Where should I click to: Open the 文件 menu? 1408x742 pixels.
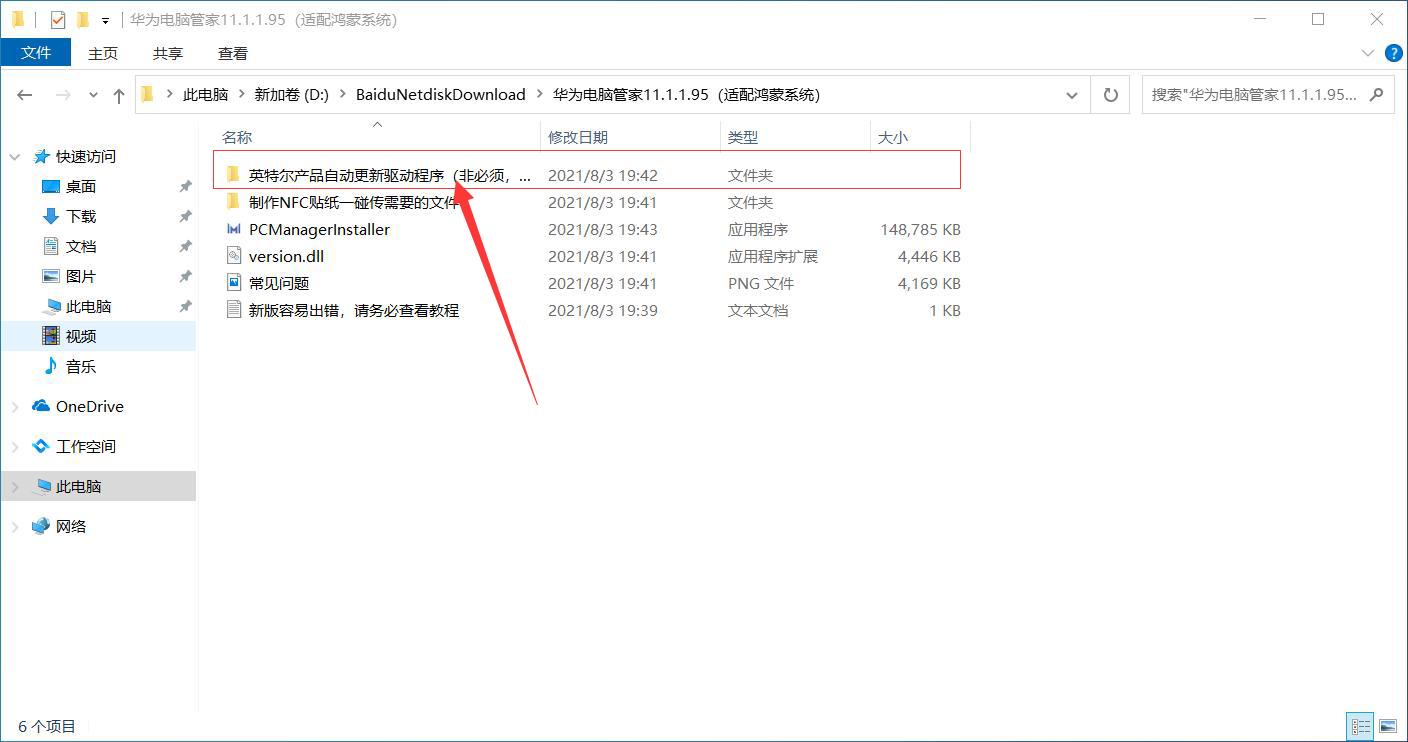coord(36,53)
